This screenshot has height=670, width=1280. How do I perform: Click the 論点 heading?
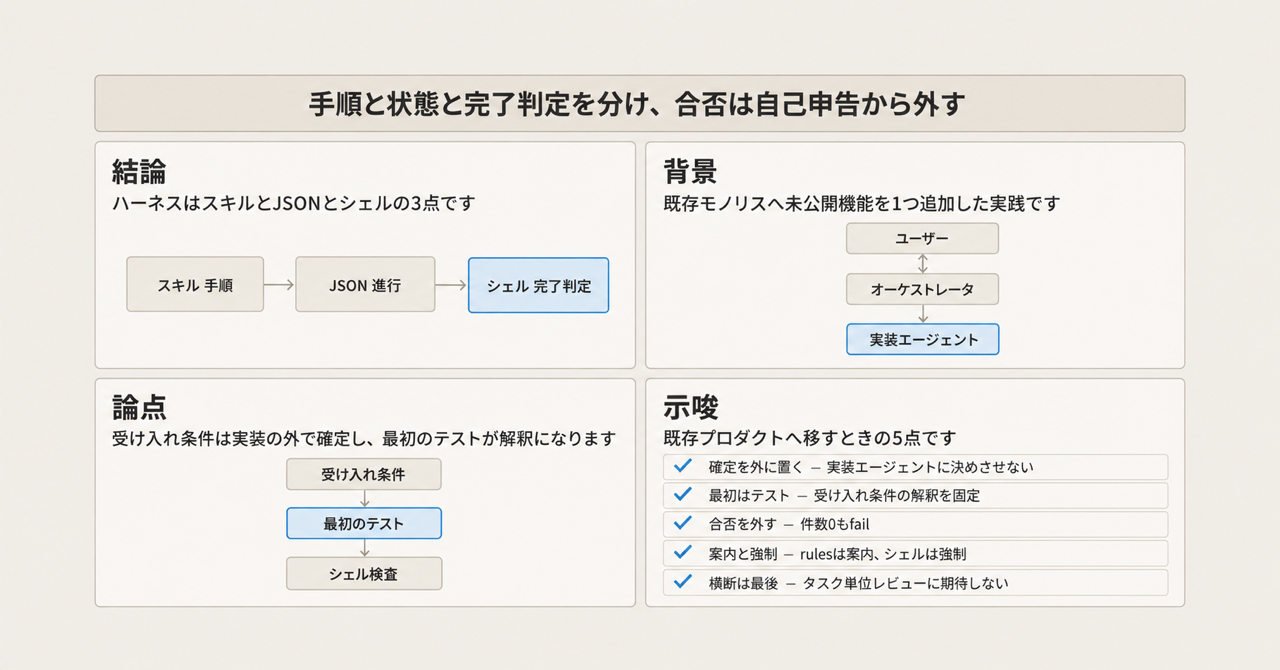(139, 407)
